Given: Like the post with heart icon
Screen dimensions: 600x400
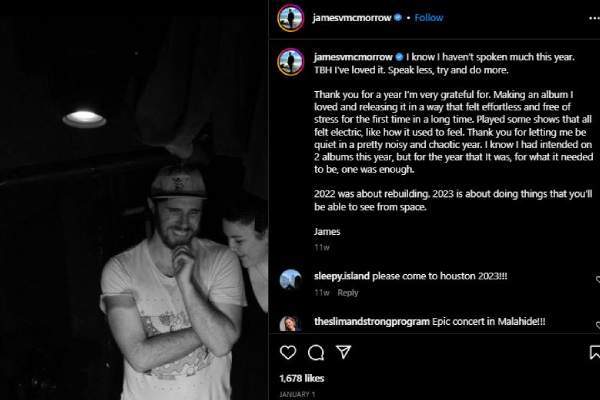Looking at the screenshot, I should (x=288, y=352).
